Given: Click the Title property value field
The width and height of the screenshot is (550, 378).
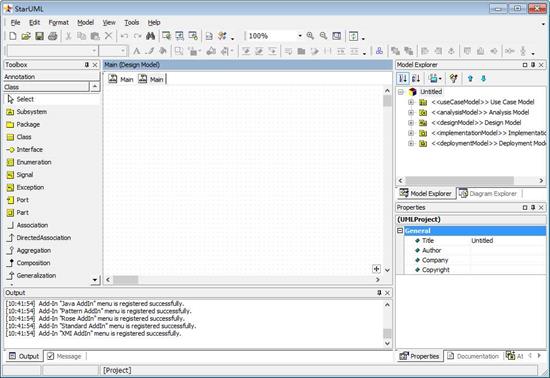Looking at the screenshot, I should click(x=508, y=241).
